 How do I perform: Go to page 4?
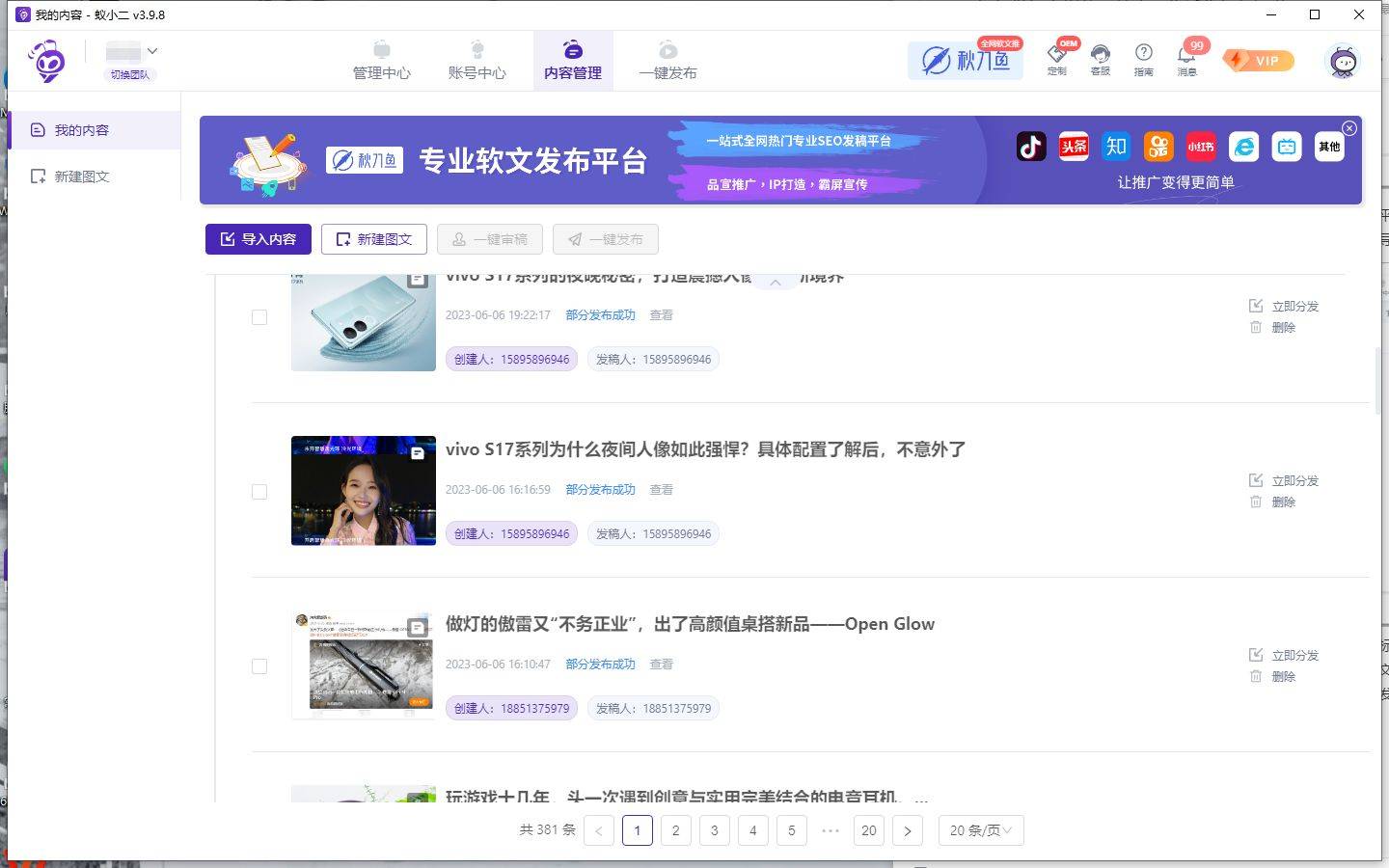point(753,830)
